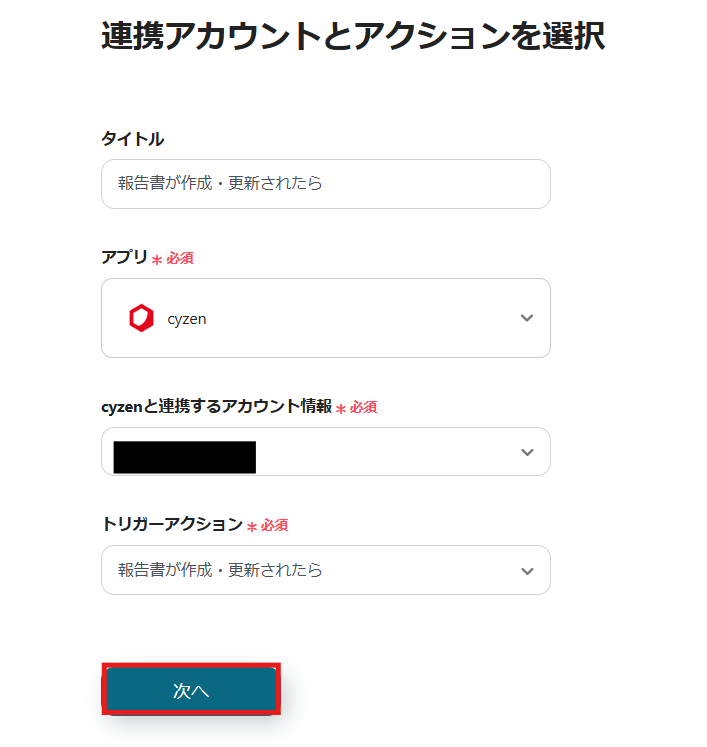The image size is (707, 747).
Task: Click the red cyzen app logo
Action: point(141,318)
